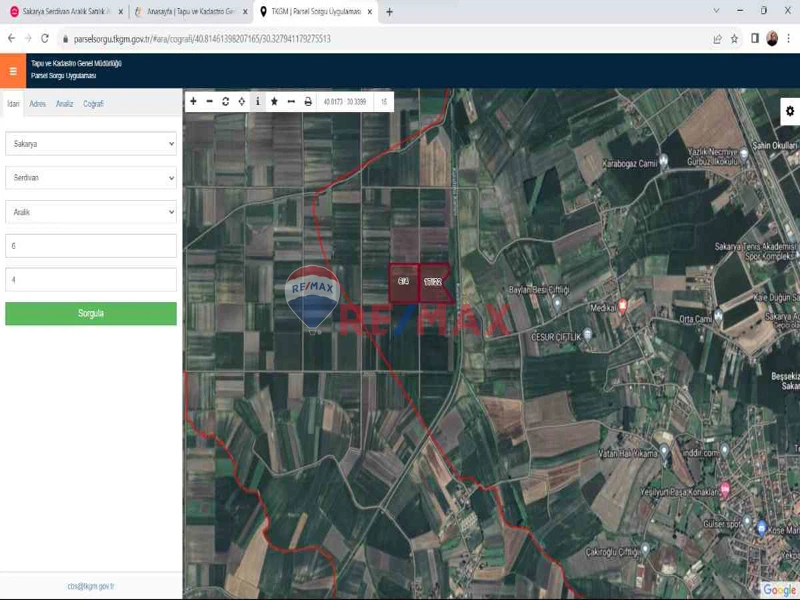Image resolution: width=800 pixels, height=600 pixels.
Task: Expand the Aralık neighborhood dropdown
Action: [x=91, y=212]
